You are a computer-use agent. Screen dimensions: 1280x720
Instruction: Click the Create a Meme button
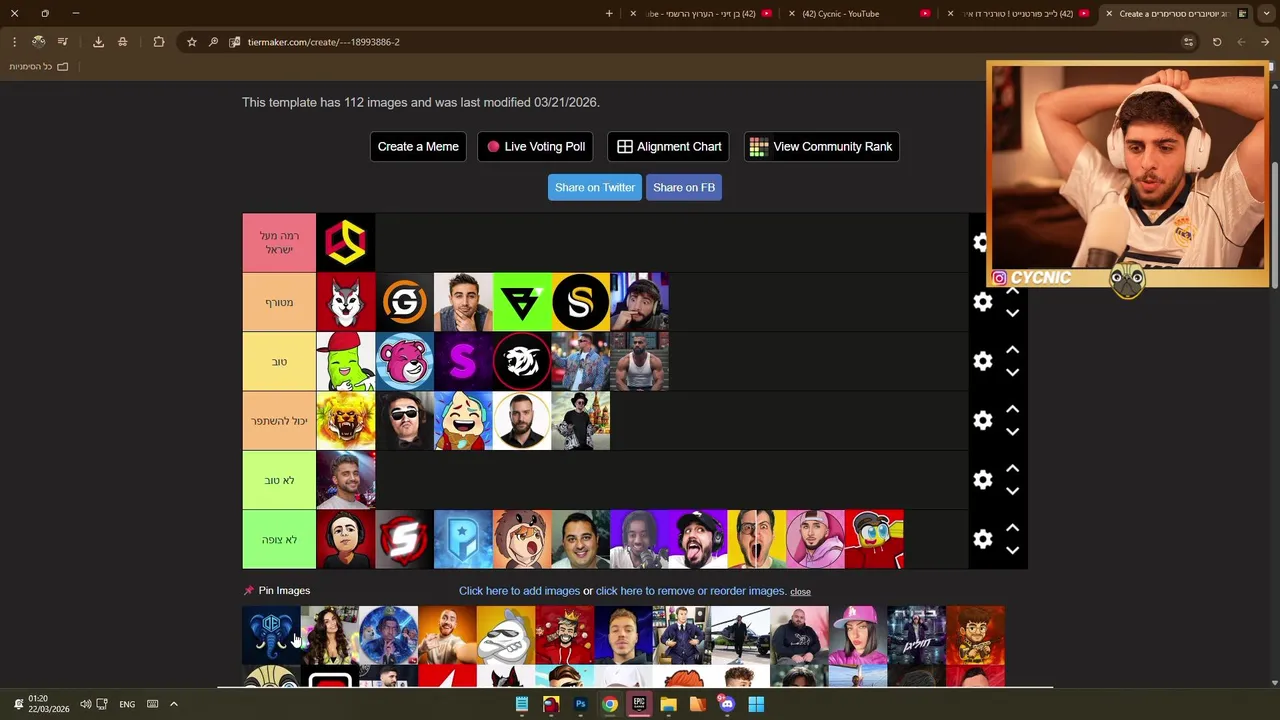click(418, 146)
